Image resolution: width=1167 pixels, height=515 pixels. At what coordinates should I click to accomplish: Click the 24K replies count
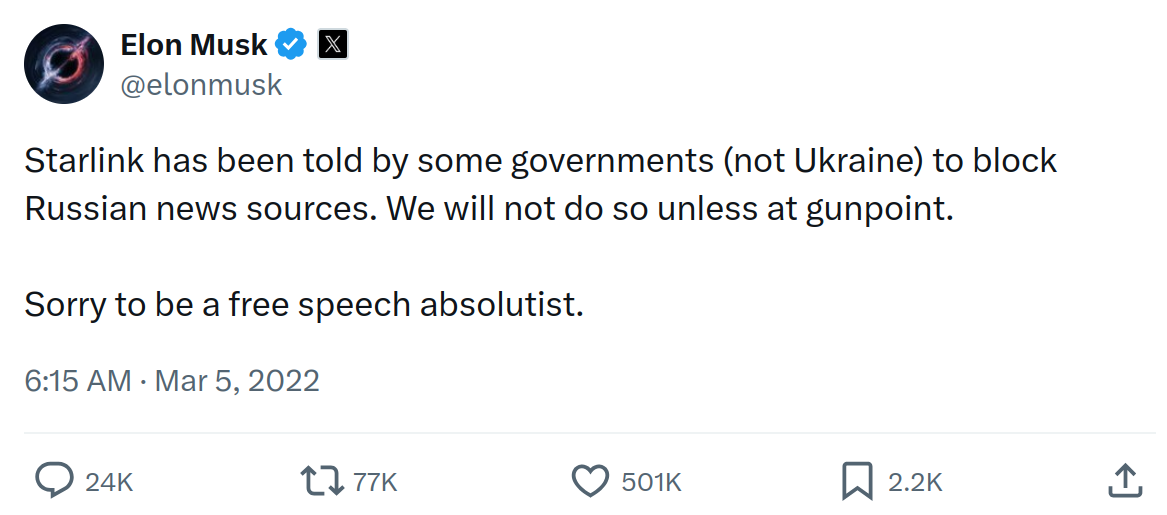(109, 483)
